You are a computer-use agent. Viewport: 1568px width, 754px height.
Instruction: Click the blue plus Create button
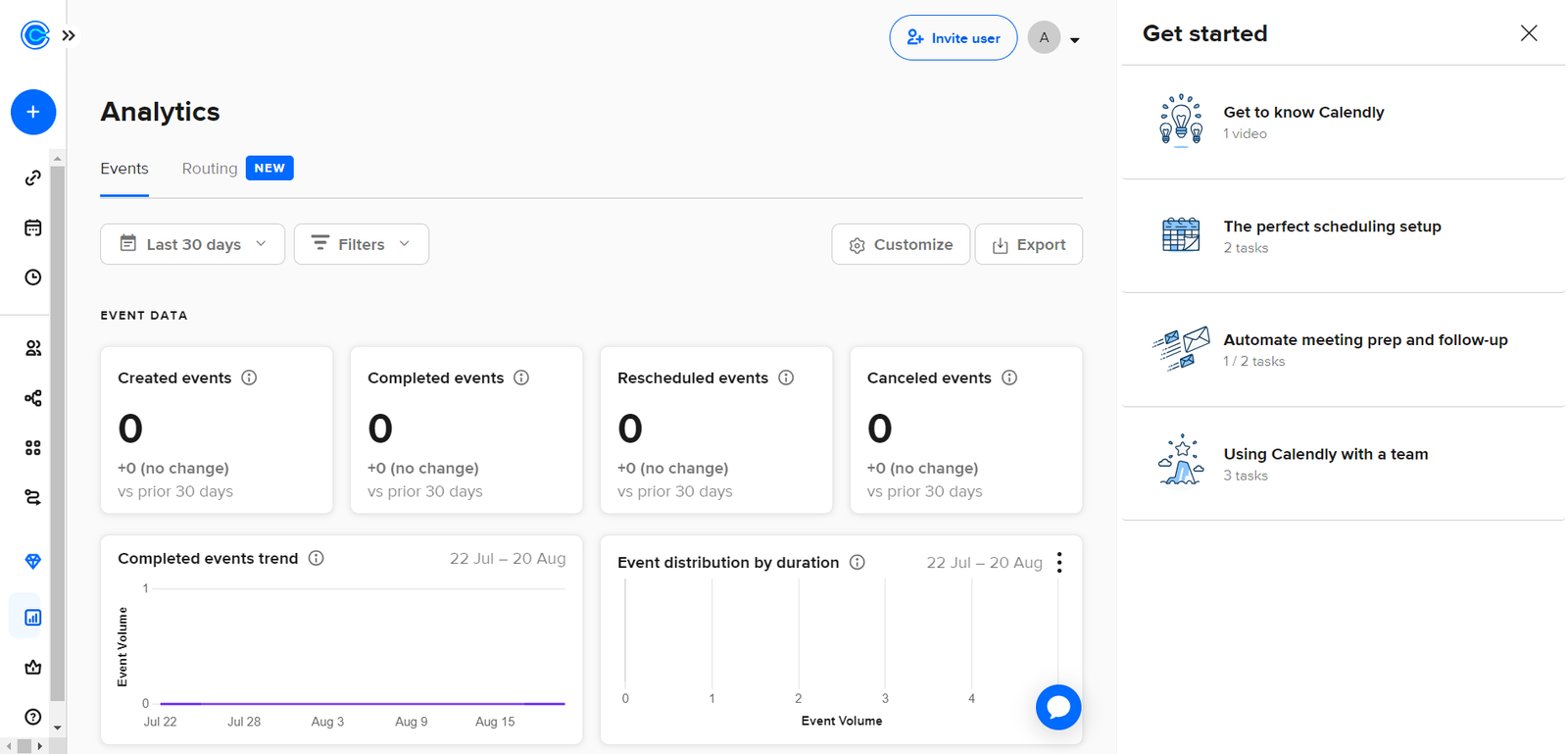(33, 112)
